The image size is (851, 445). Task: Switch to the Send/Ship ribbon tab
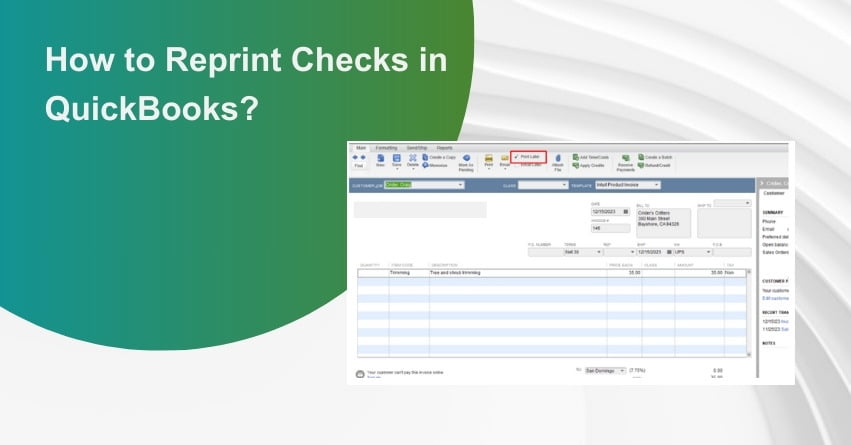417,148
